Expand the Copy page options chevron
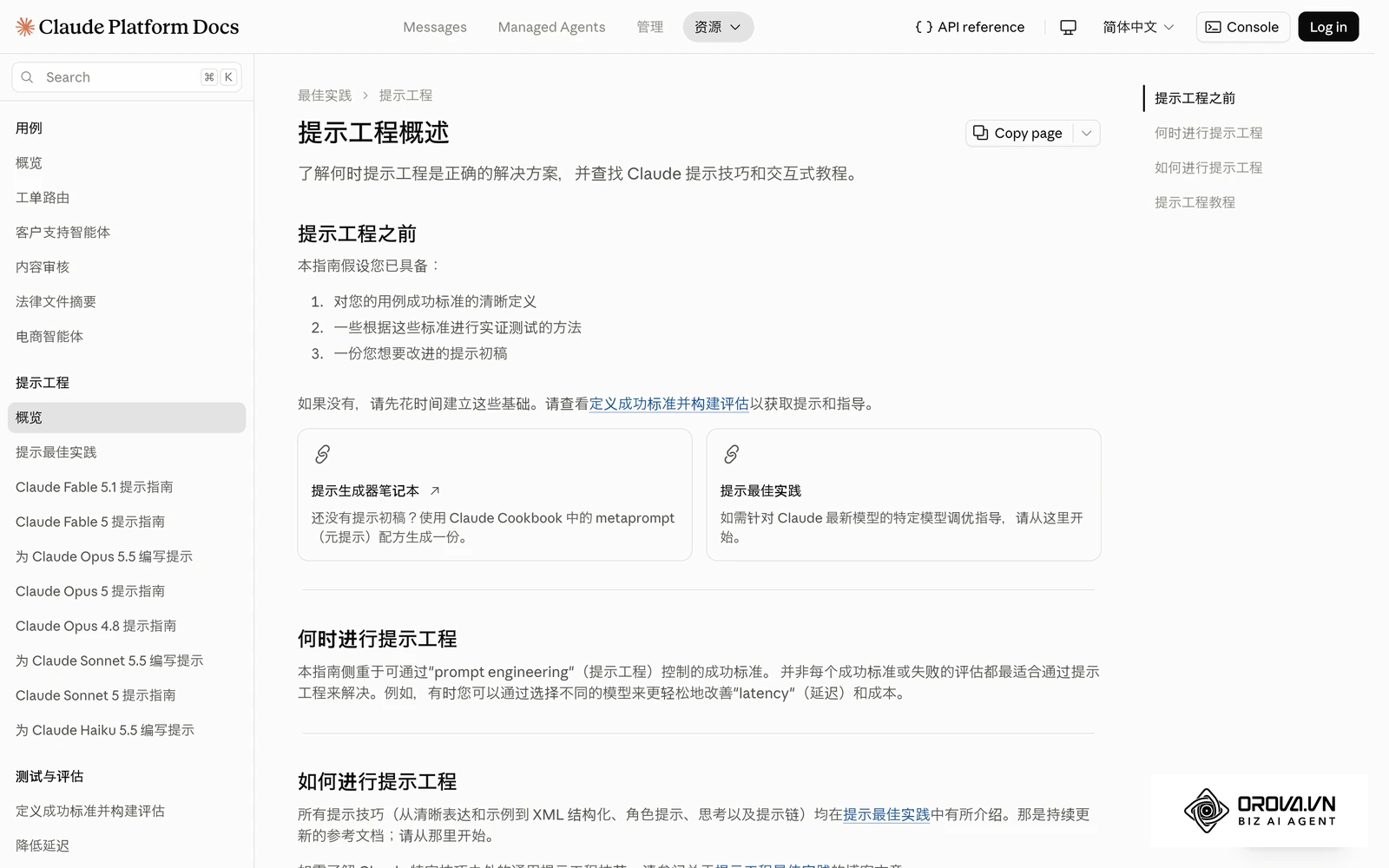 1087,133
